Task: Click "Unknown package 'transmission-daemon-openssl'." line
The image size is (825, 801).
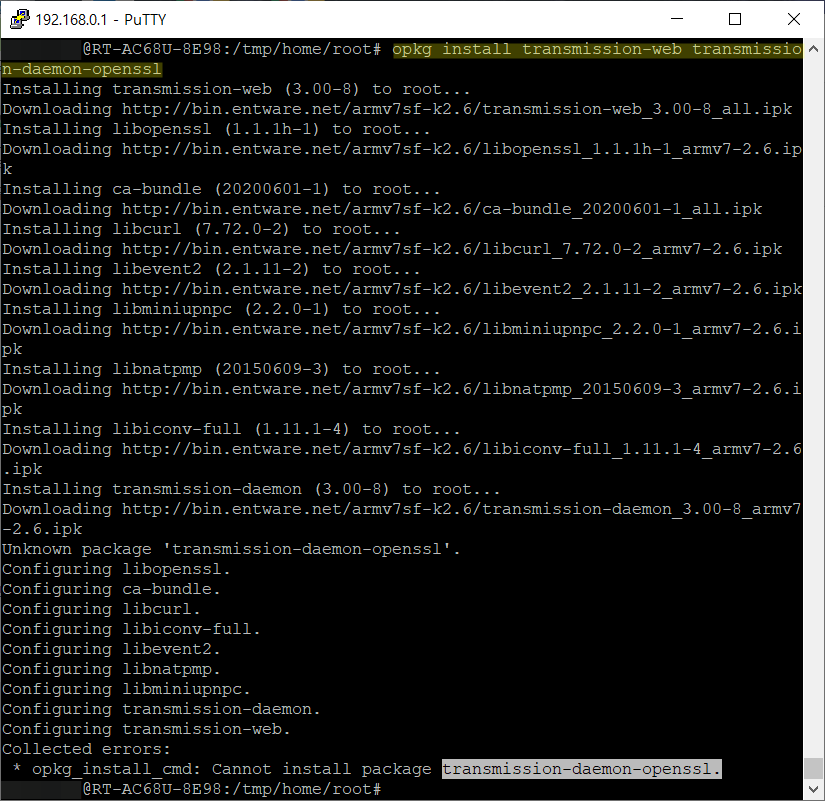Action: pos(231,549)
